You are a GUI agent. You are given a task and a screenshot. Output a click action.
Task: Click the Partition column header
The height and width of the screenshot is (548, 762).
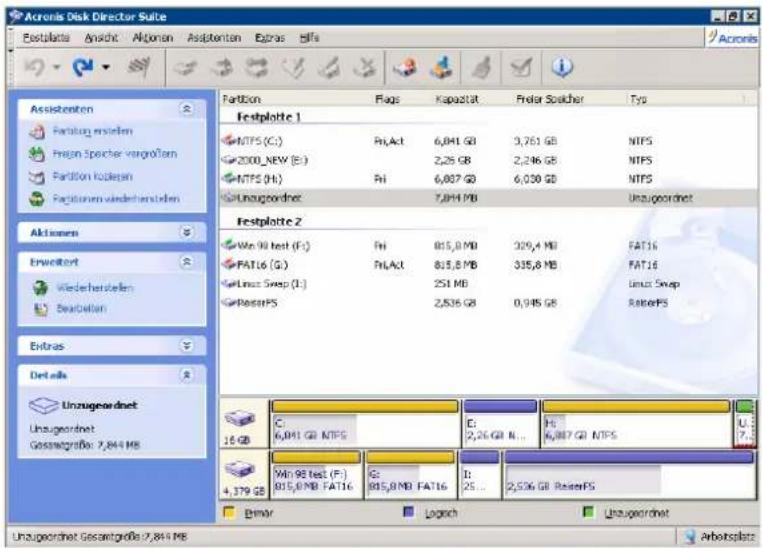[242, 100]
